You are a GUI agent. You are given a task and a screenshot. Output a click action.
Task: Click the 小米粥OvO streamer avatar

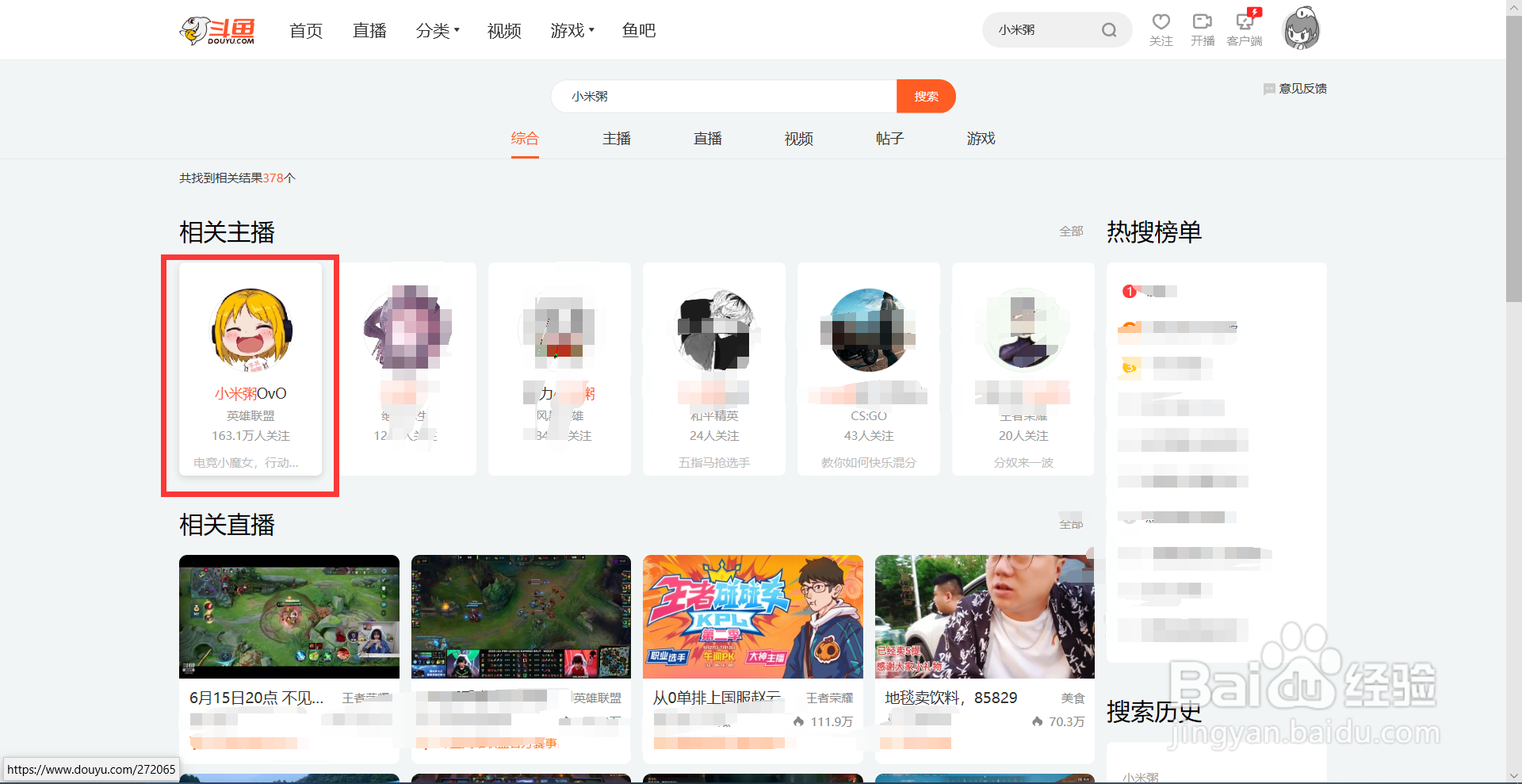coord(250,332)
